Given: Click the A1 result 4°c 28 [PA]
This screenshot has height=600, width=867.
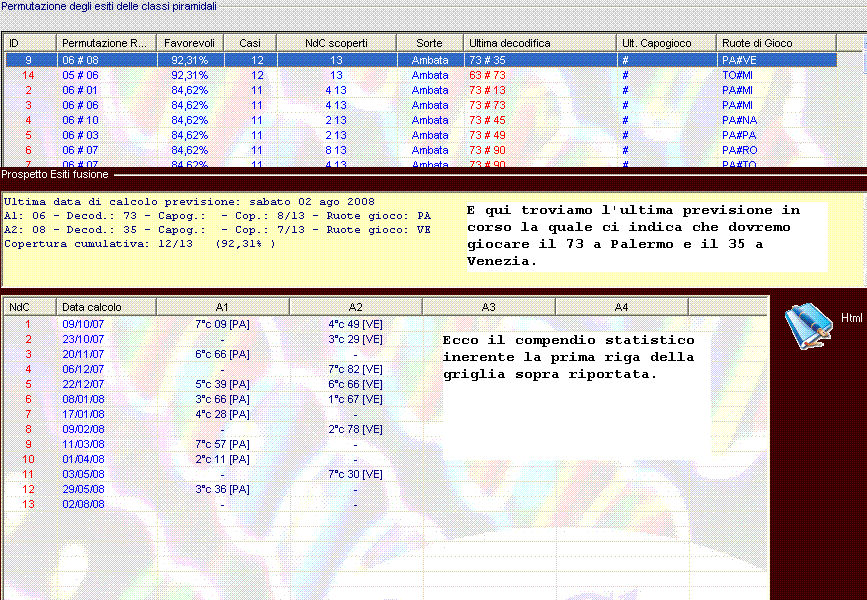Looking at the screenshot, I should coord(222,414).
